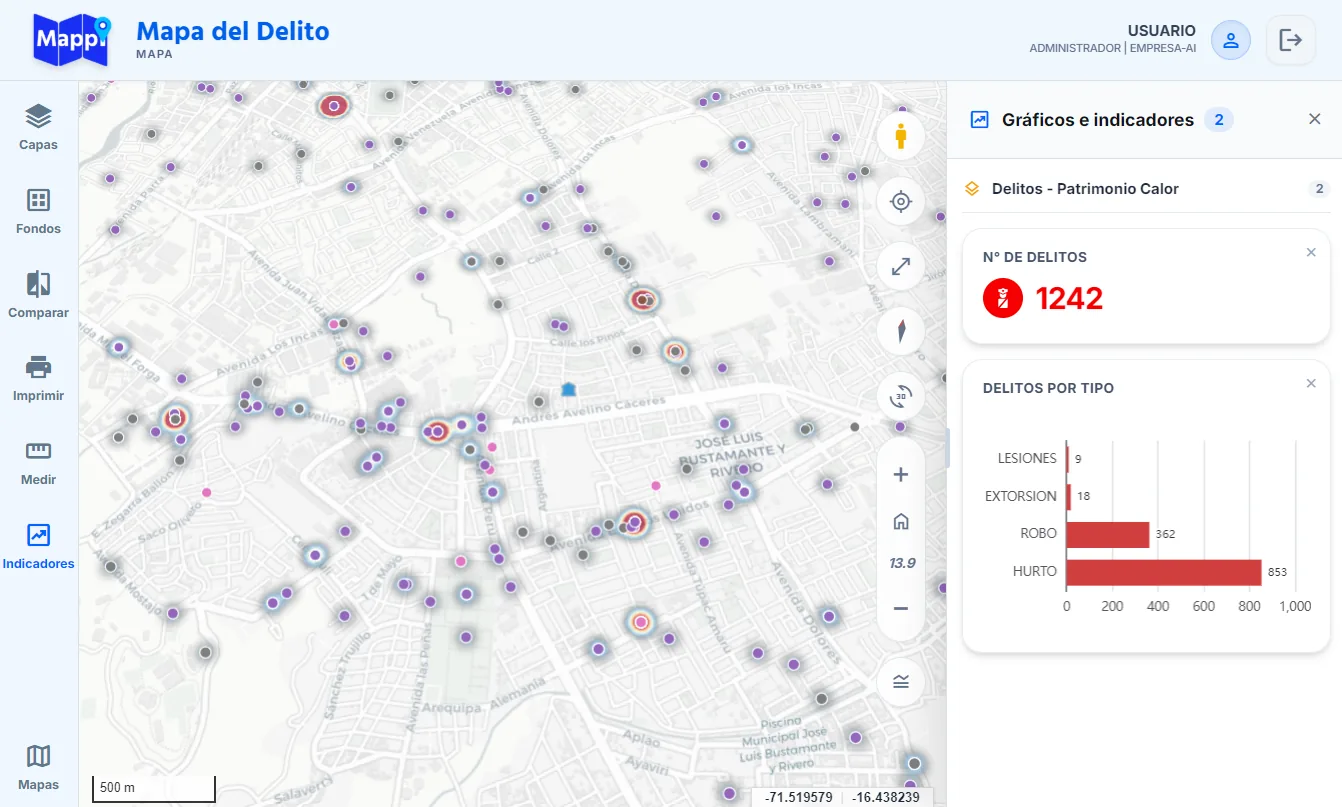
Task: Click the ADMINISTRADOR | EMPRESA-AI label
Action: click(x=1113, y=48)
